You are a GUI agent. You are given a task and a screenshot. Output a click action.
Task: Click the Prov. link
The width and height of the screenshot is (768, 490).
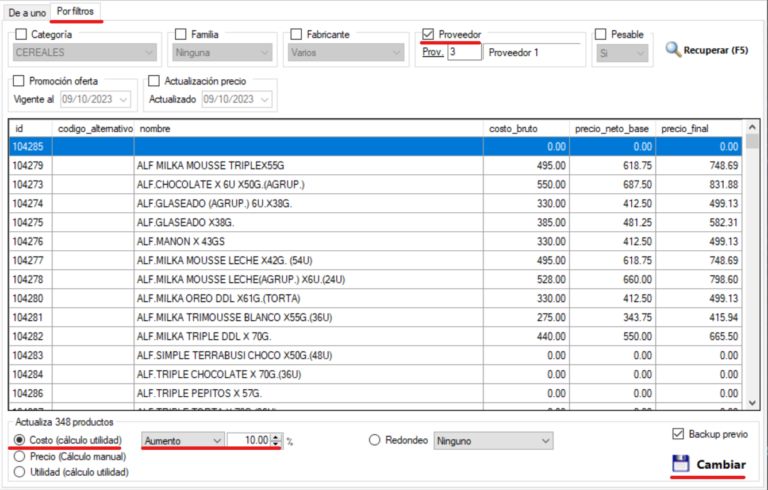coord(432,52)
